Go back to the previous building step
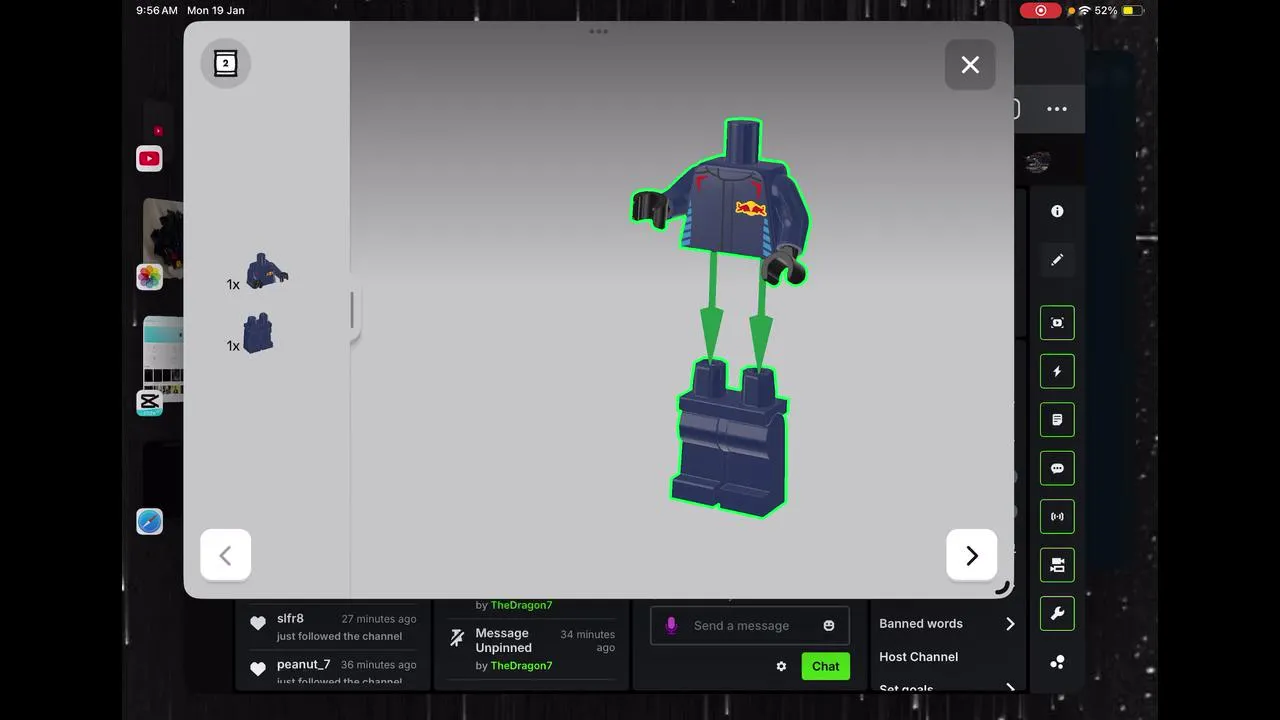The image size is (1280, 720). point(225,555)
